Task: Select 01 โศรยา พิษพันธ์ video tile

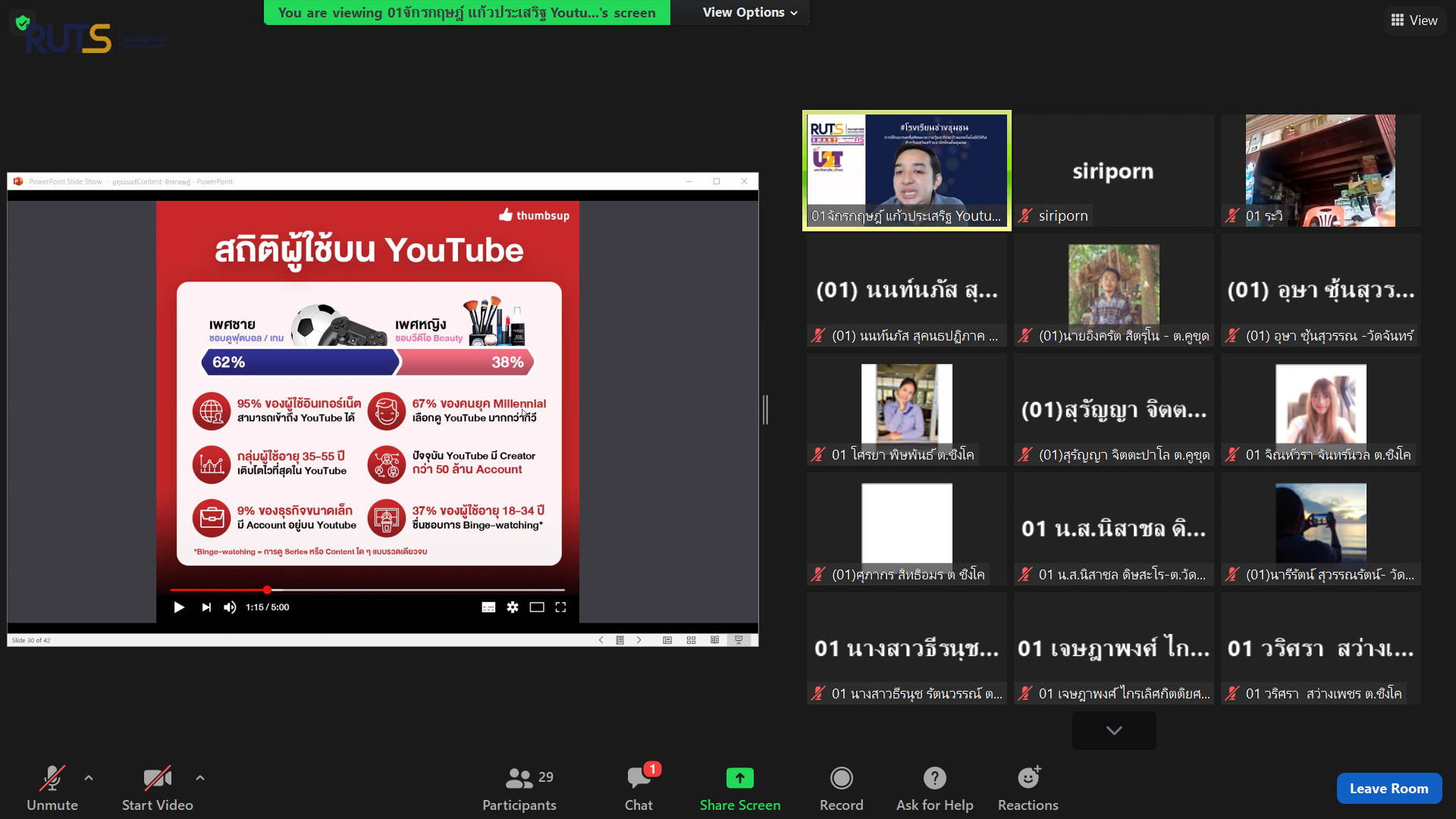Action: pyautogui.click(x=907, y=409)
